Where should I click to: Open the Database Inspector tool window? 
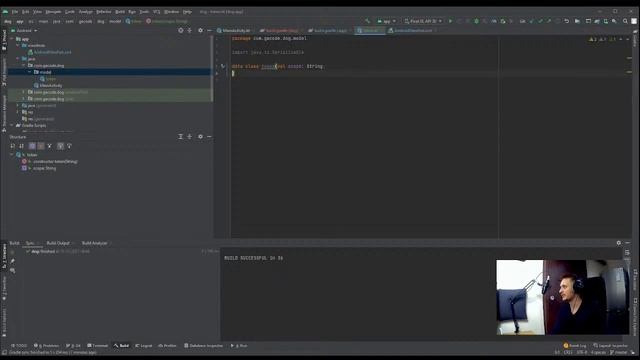203,346
